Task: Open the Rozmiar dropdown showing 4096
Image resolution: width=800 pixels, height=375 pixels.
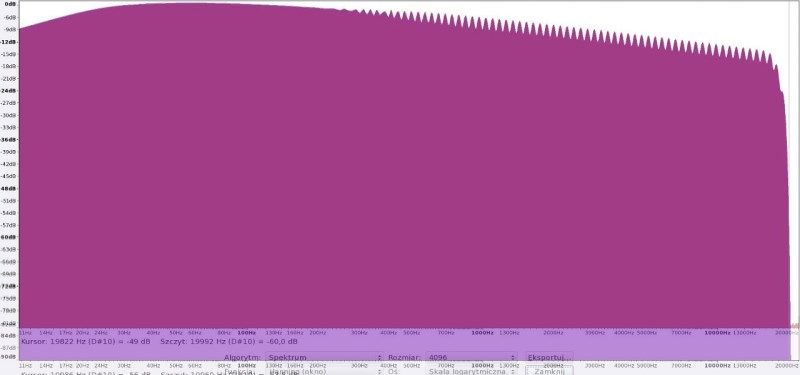Action: [x=471, y=357]
